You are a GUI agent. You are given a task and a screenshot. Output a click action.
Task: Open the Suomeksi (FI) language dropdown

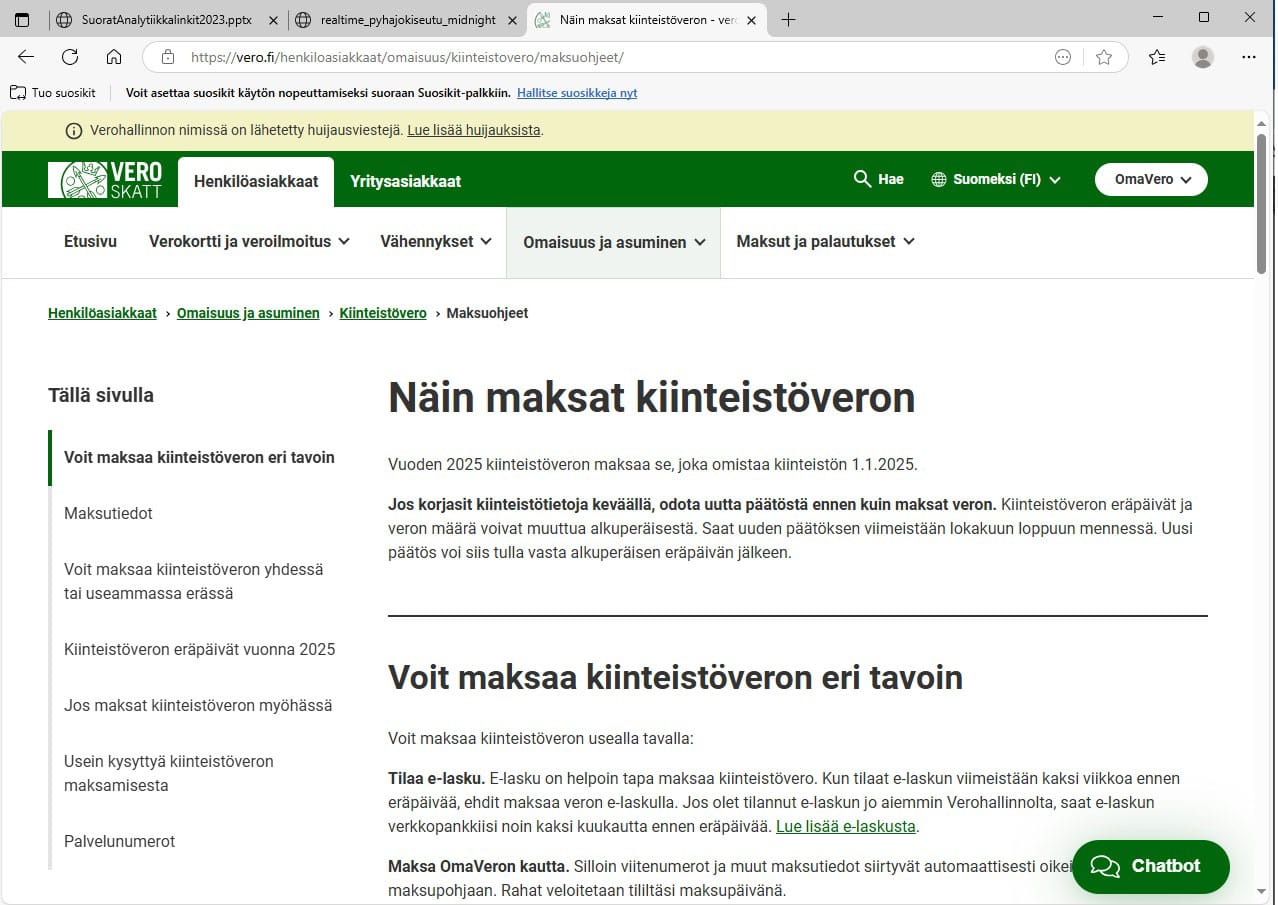[996, 179]
